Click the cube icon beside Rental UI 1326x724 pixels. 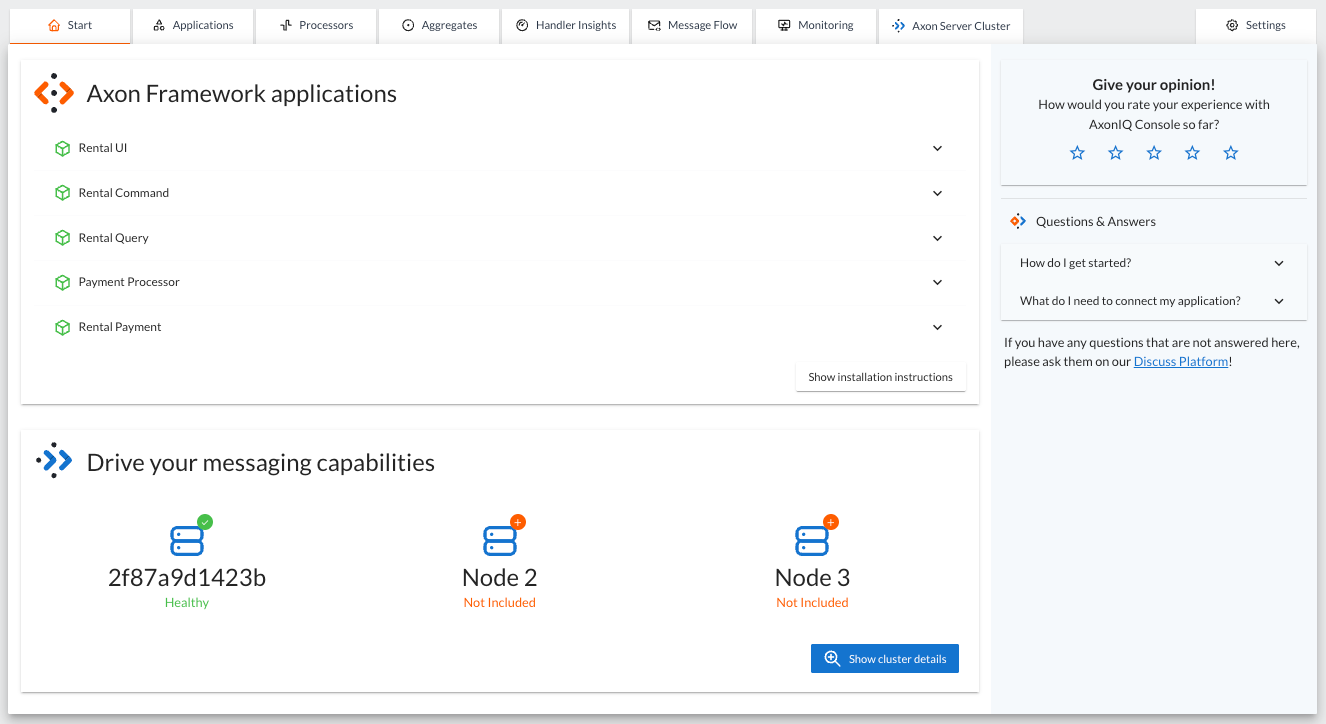[62, 148]
